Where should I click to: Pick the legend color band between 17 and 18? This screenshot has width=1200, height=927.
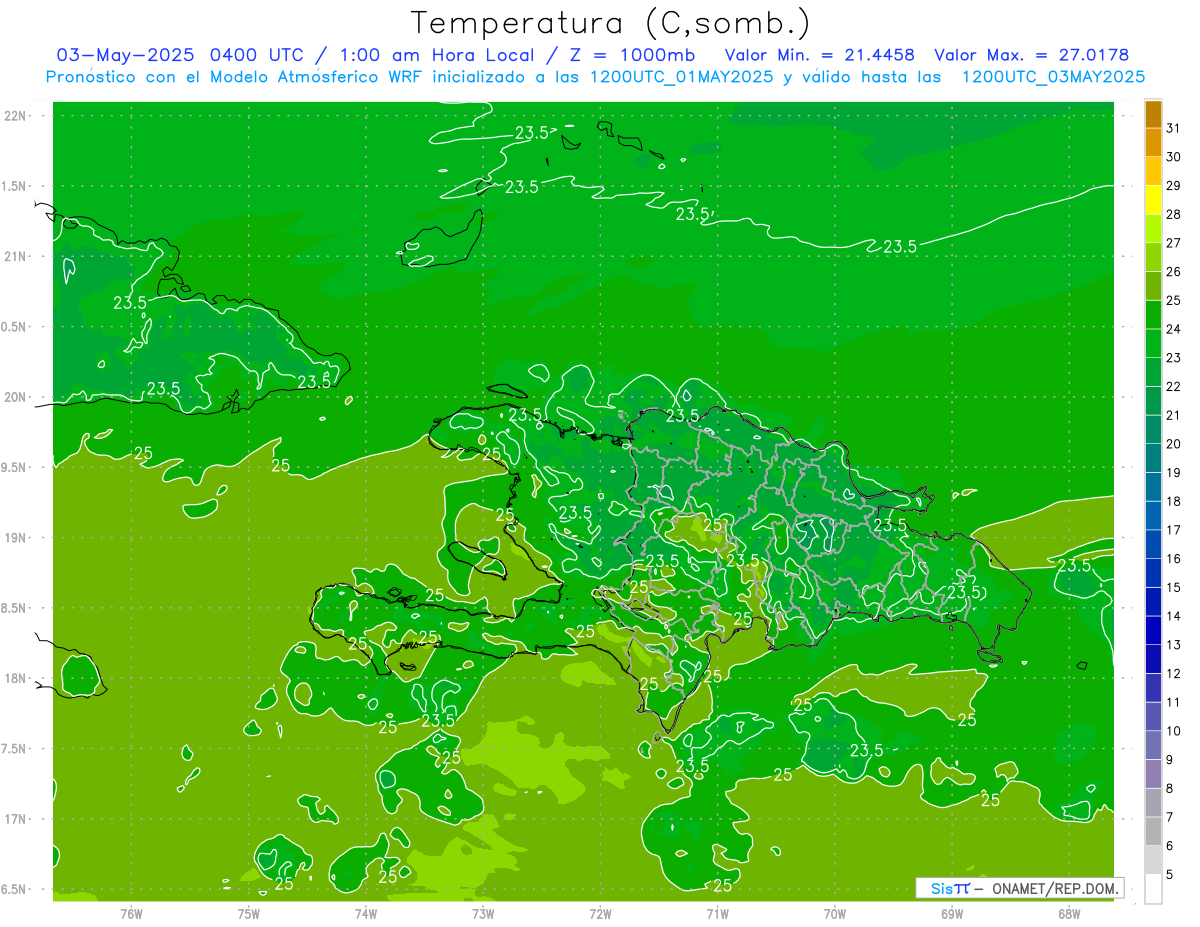[x=1153, y=516]
